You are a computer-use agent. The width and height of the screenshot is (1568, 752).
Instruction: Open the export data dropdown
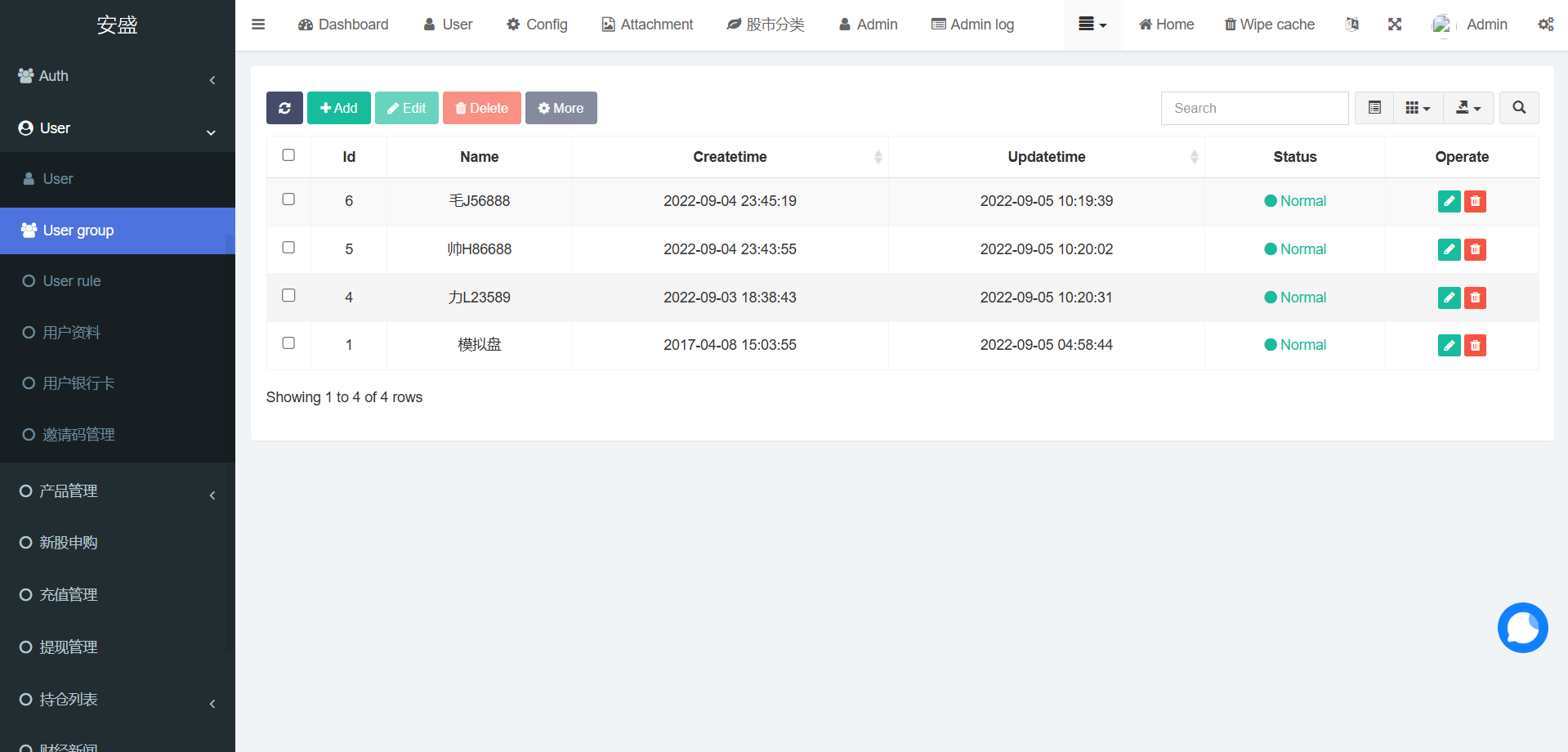pos(1468,108)
